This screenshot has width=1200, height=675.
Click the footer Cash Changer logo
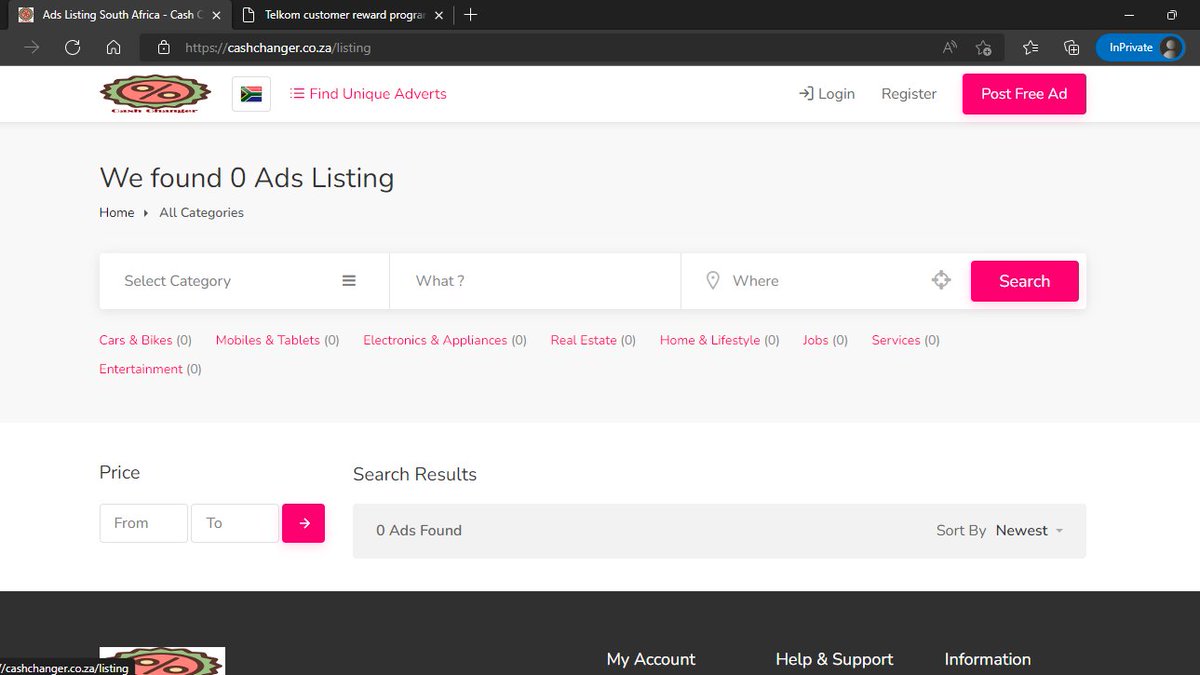pyautogui.click(x=162, y=661)
